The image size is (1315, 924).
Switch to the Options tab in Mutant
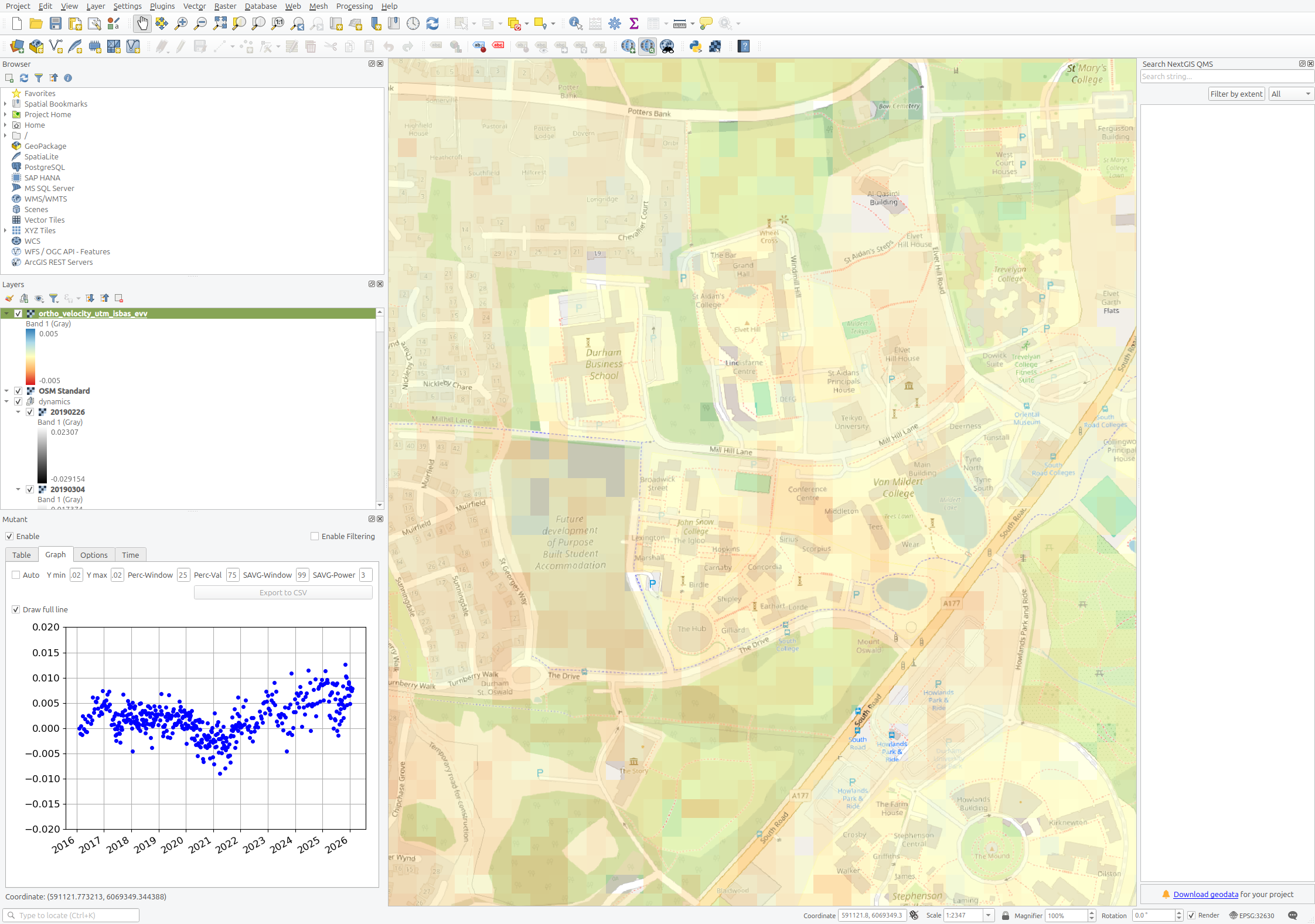[x=94, y=555]
